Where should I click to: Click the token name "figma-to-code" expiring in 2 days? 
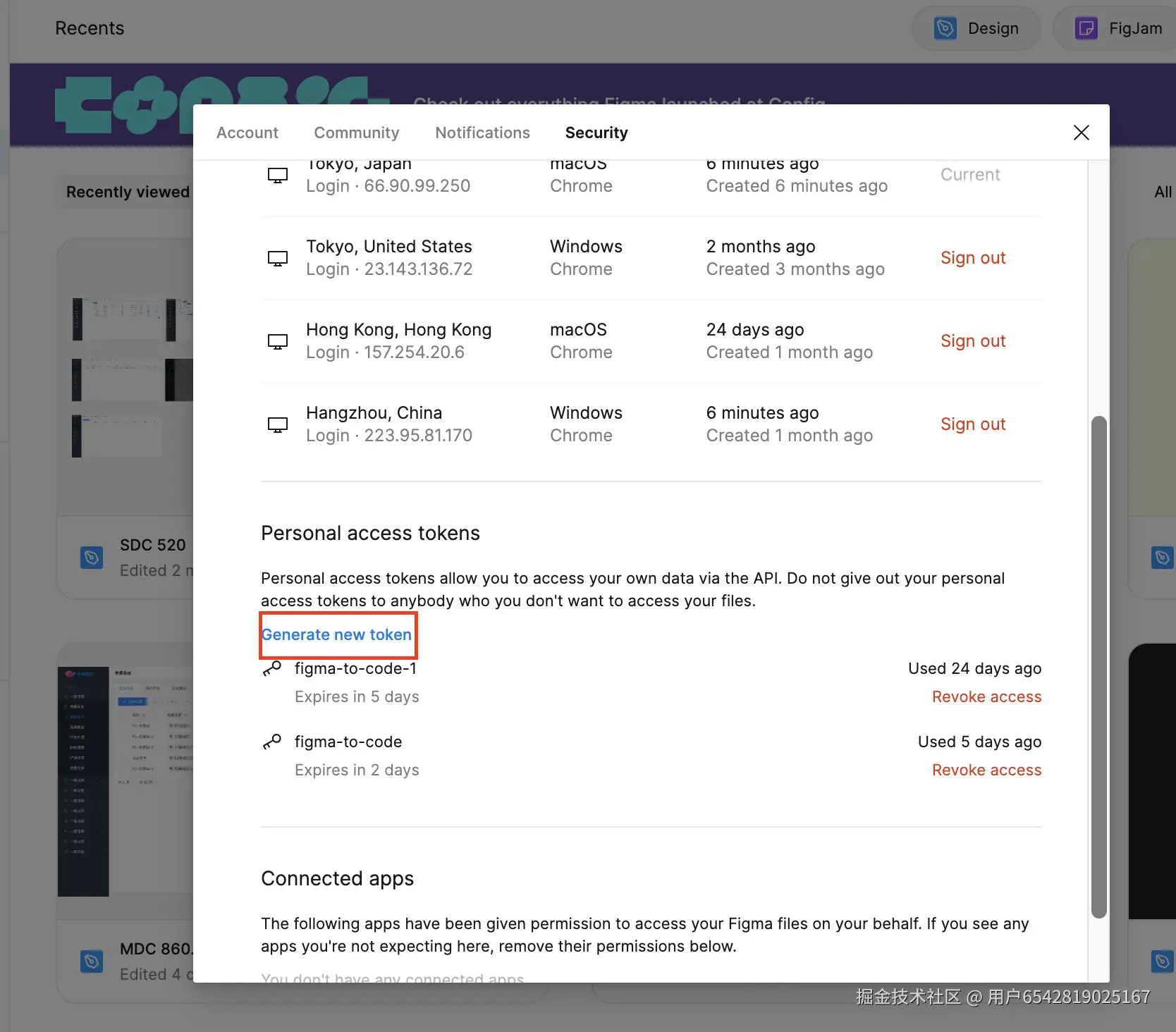pos(348,742)
